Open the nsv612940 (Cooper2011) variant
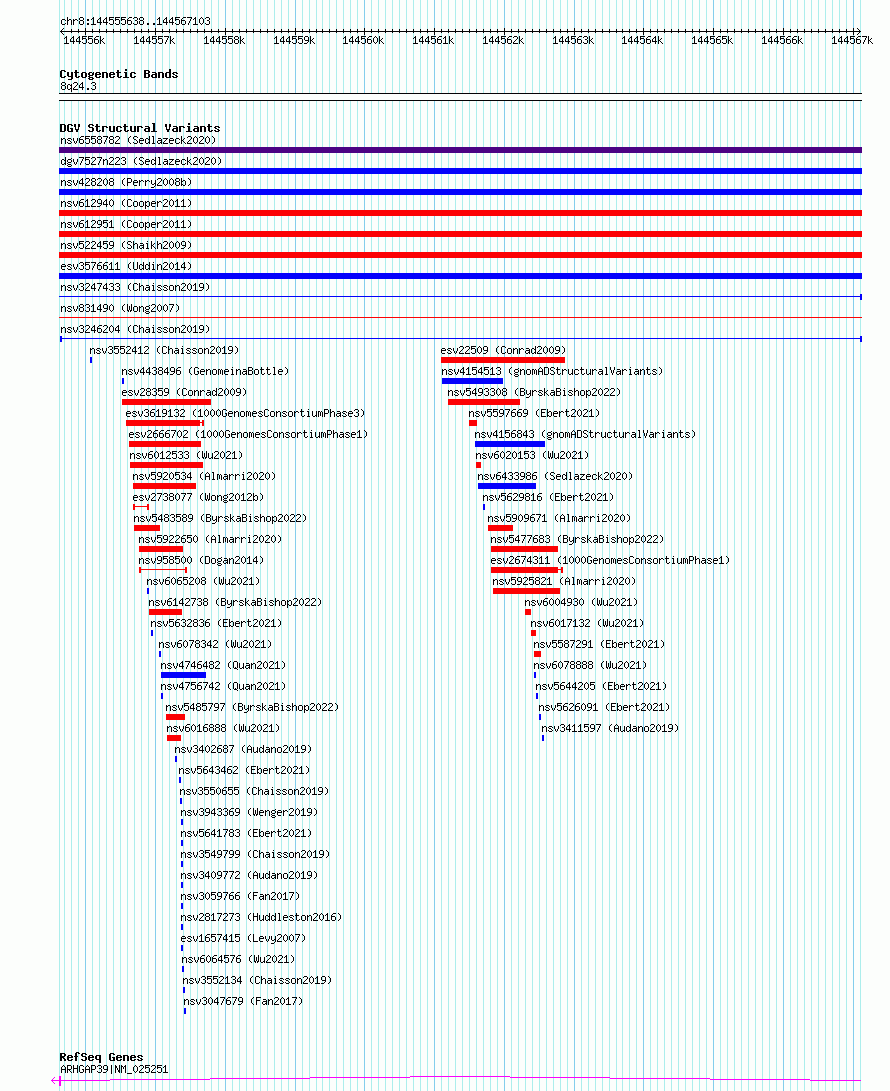Image resolution: width=890 pixels, height=1091 pixels. (126, 203)
